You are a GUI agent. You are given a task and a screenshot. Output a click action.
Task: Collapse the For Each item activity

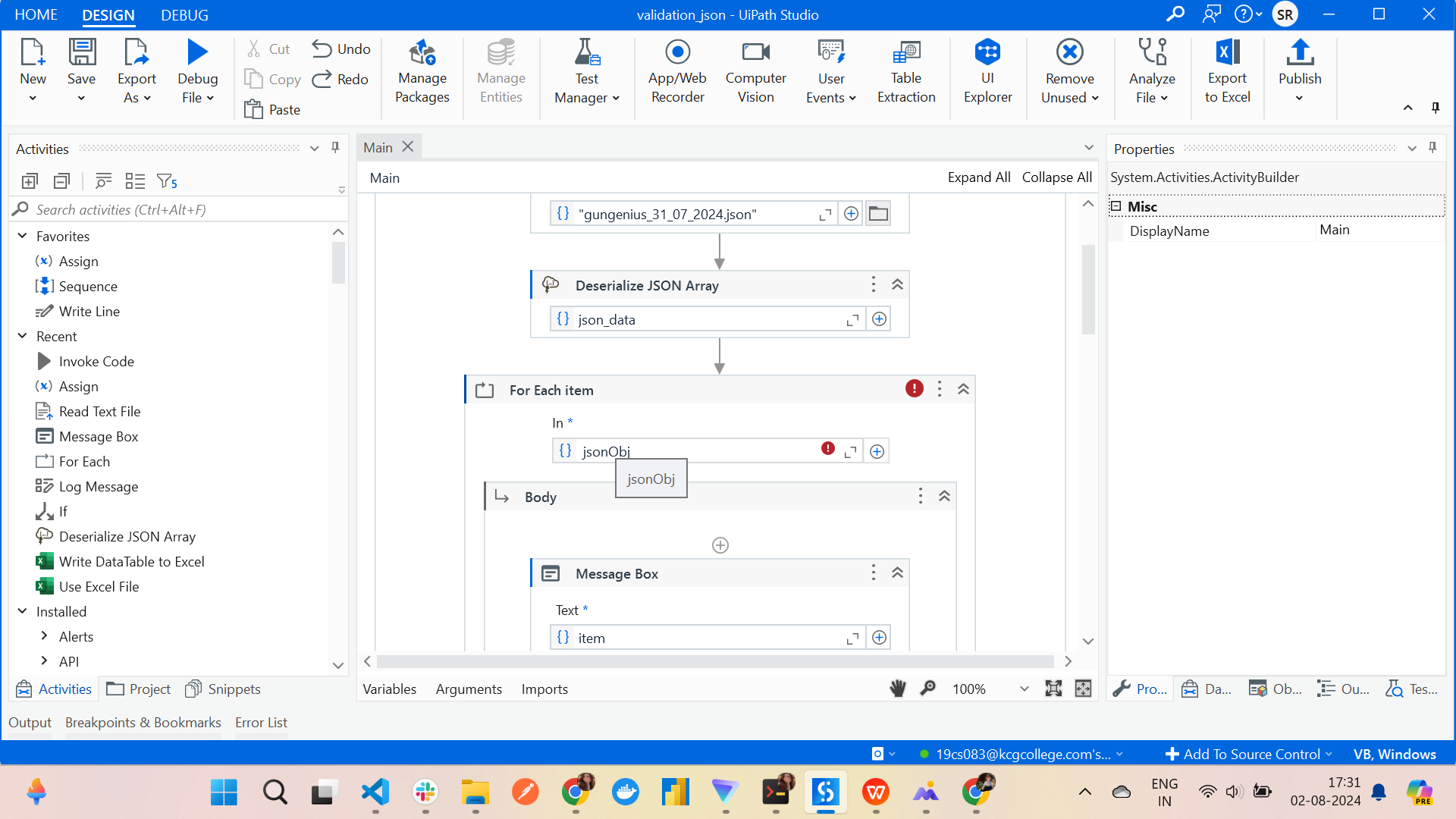(x=963, y=389)
